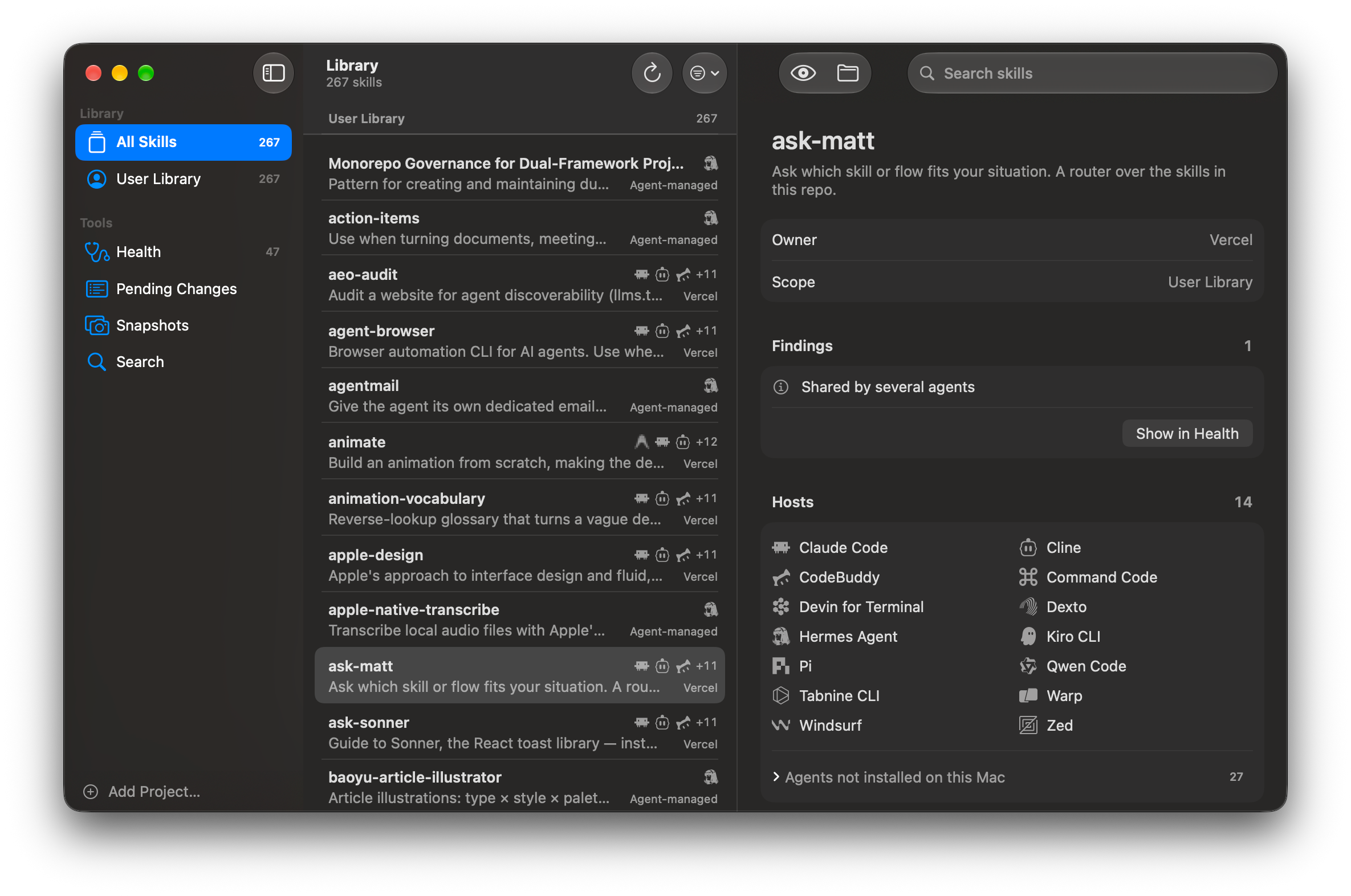Screen dimensions: 1351x896
Task: Open Pending Changes
Action: (184, 288)
